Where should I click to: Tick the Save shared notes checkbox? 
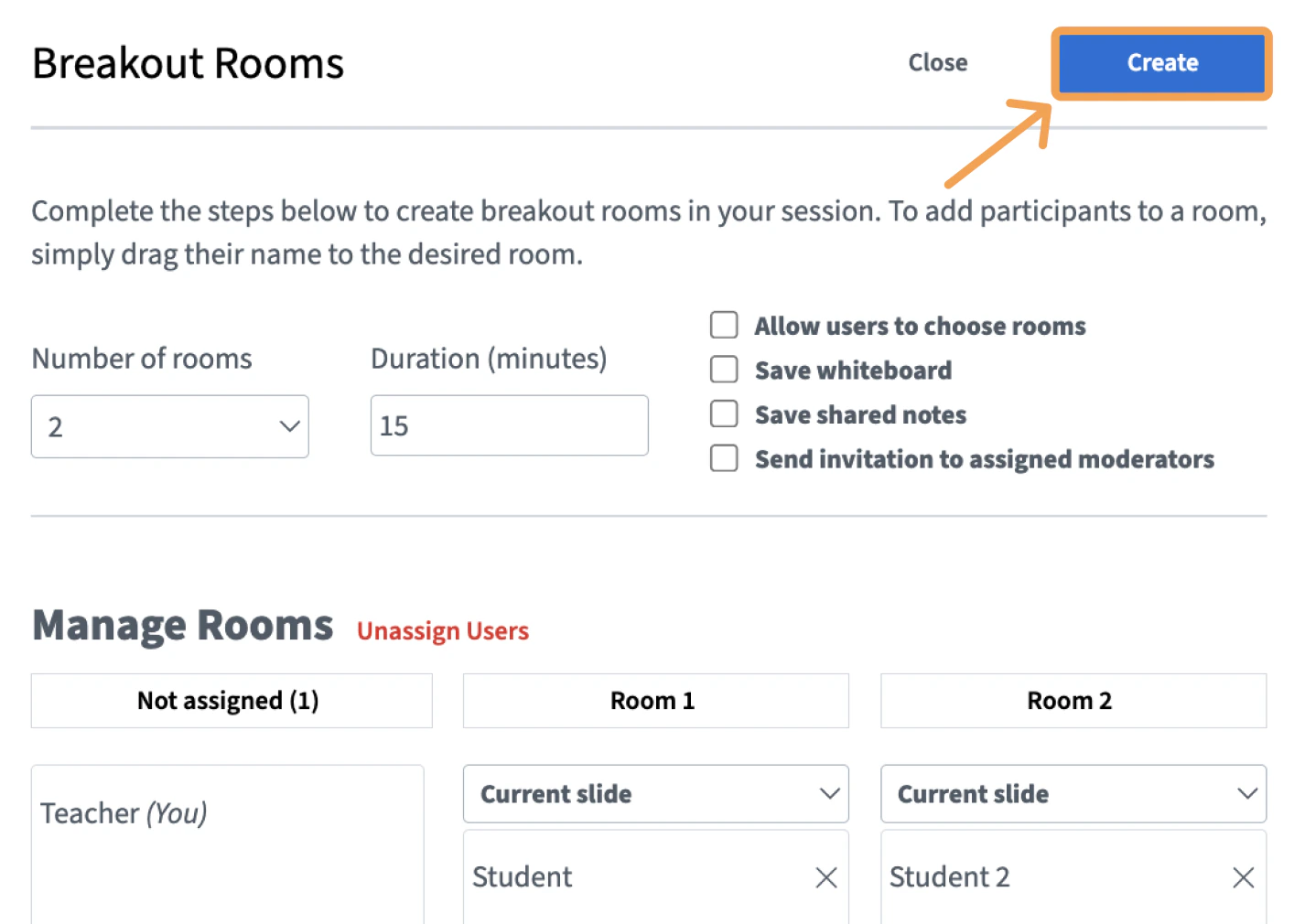click(x=724, y=414)
